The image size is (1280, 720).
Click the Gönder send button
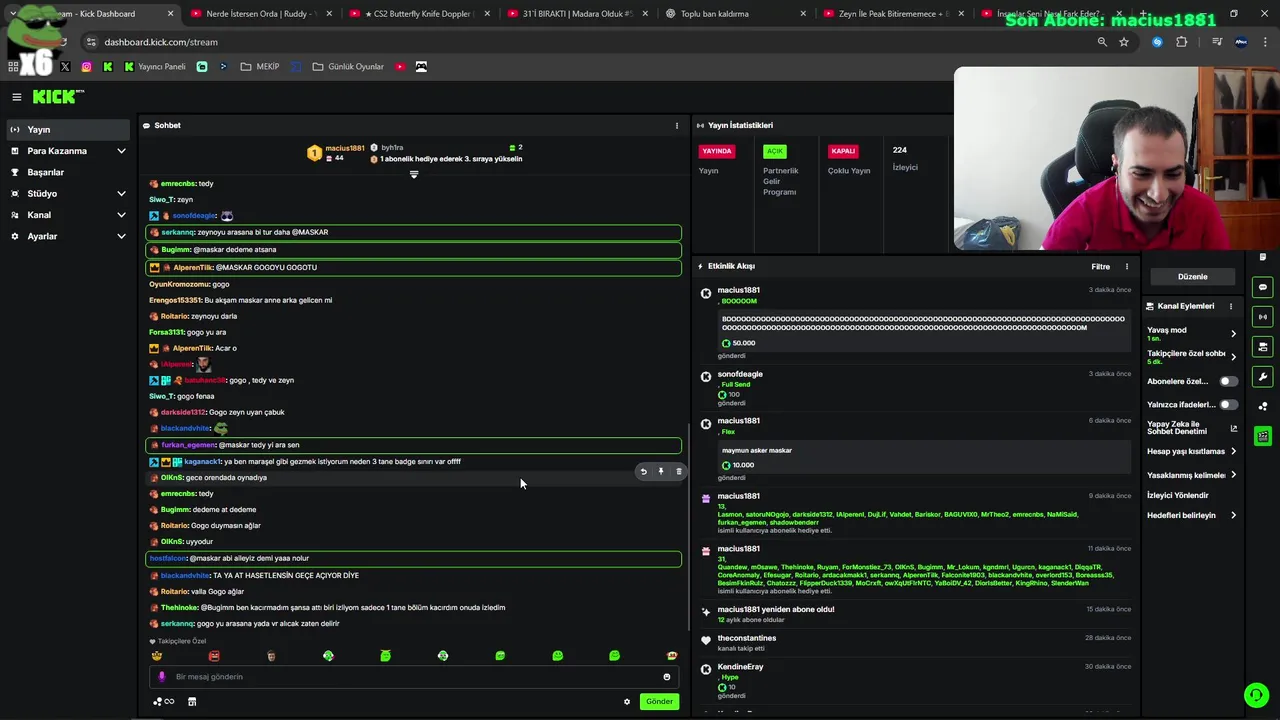[x=660, y=702]
